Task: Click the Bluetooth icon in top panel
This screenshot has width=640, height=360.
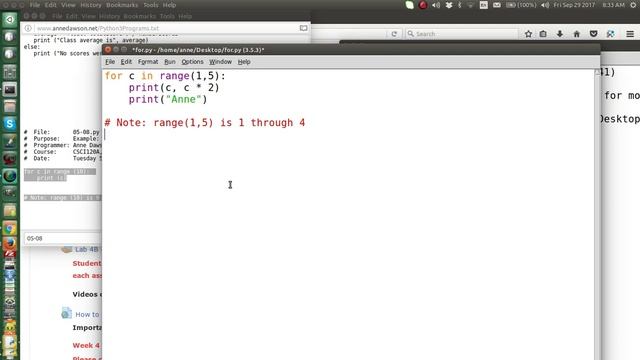Action: pos(460,5)
